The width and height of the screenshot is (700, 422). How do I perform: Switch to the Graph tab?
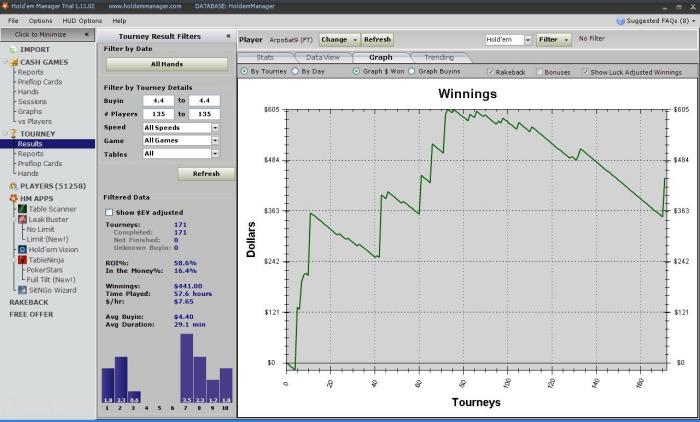click(380, 58)
